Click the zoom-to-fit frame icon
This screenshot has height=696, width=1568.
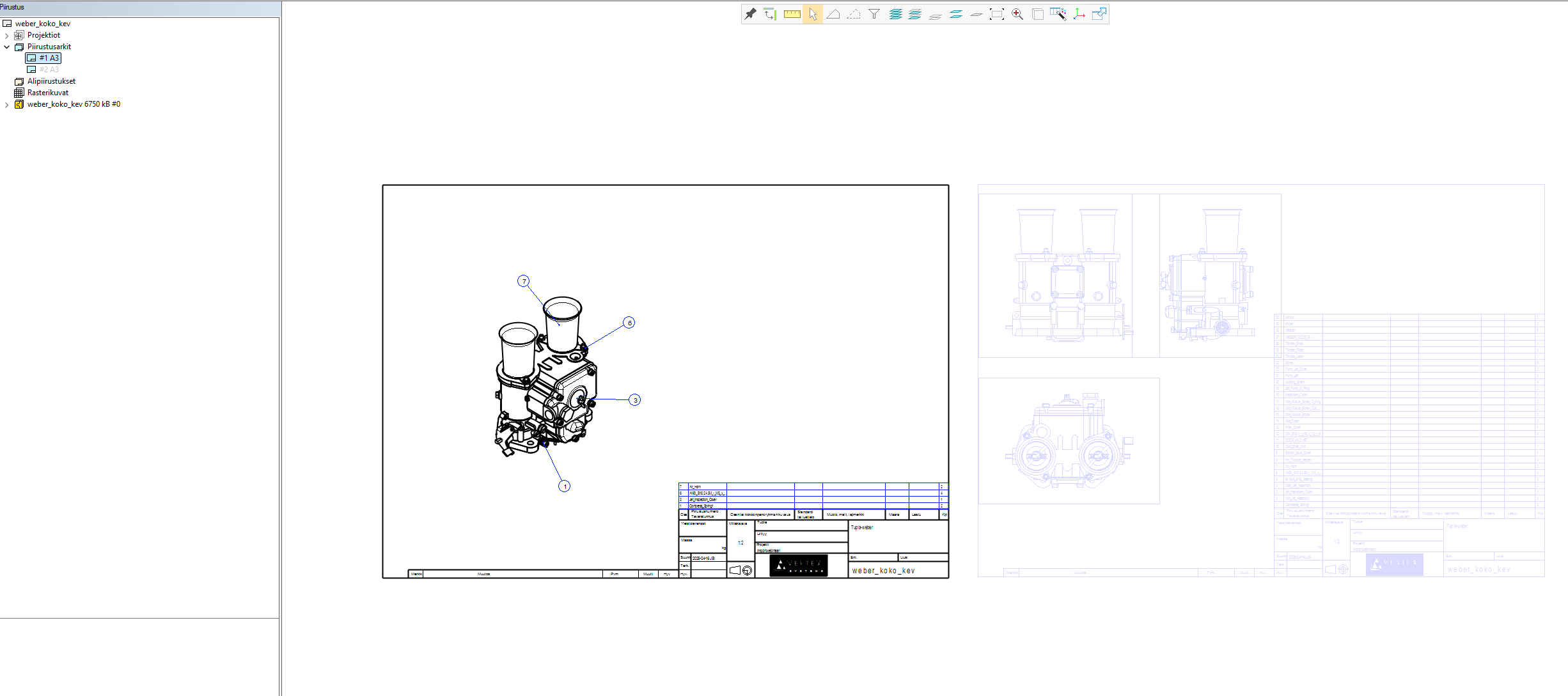(x=997, y=13)
